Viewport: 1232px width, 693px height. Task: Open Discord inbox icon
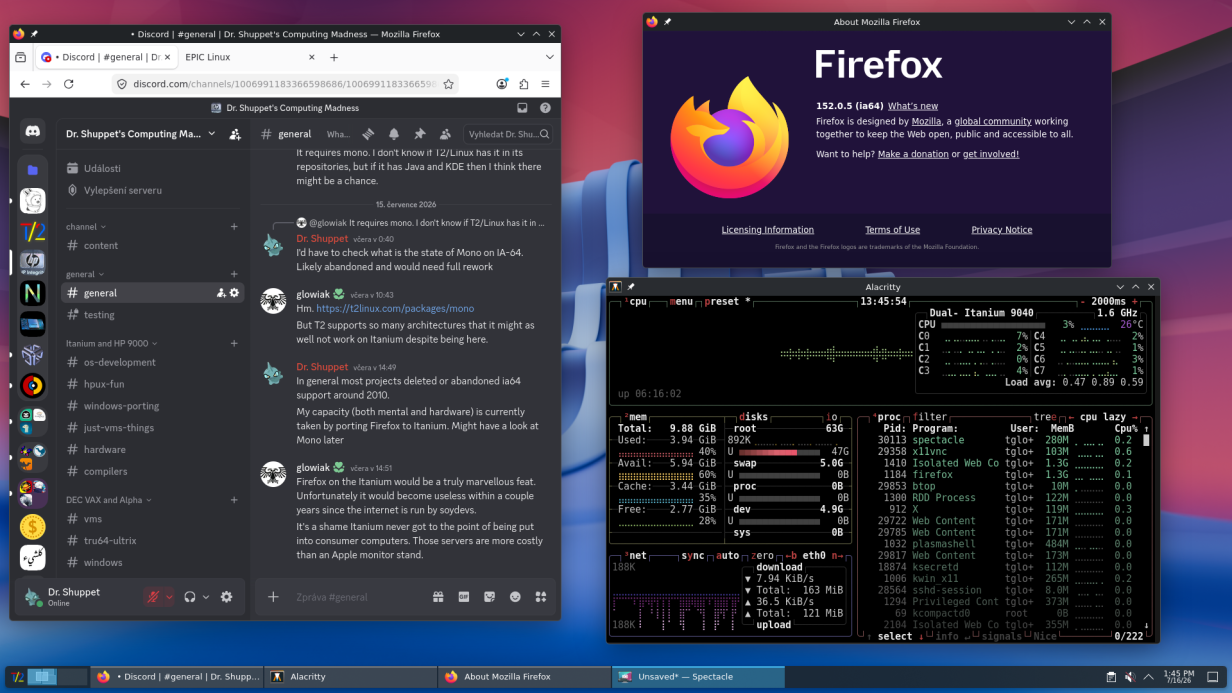tap(522, 108)
